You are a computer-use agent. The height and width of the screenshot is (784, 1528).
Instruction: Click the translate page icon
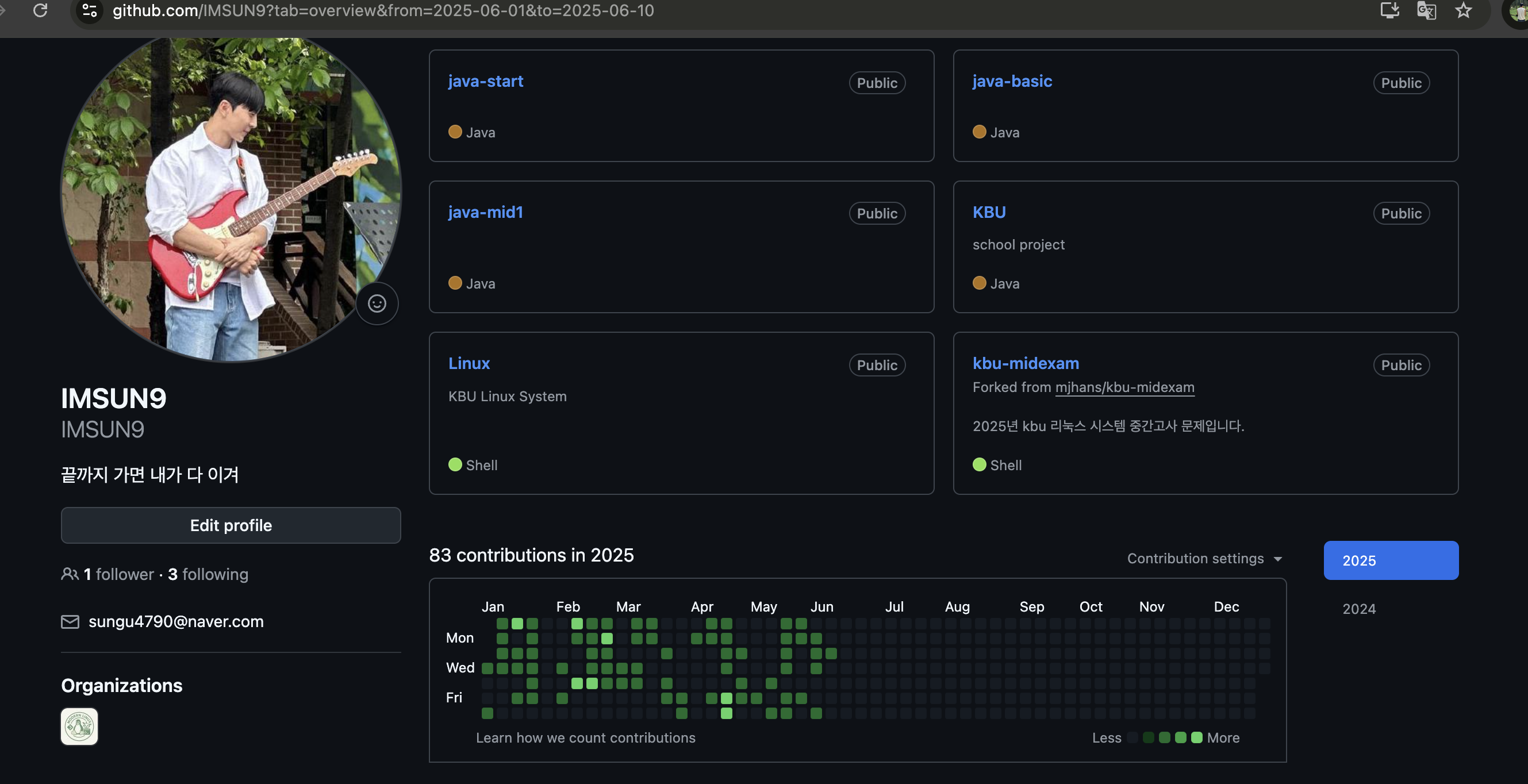pyautogui.click(x=1426, y=10)
